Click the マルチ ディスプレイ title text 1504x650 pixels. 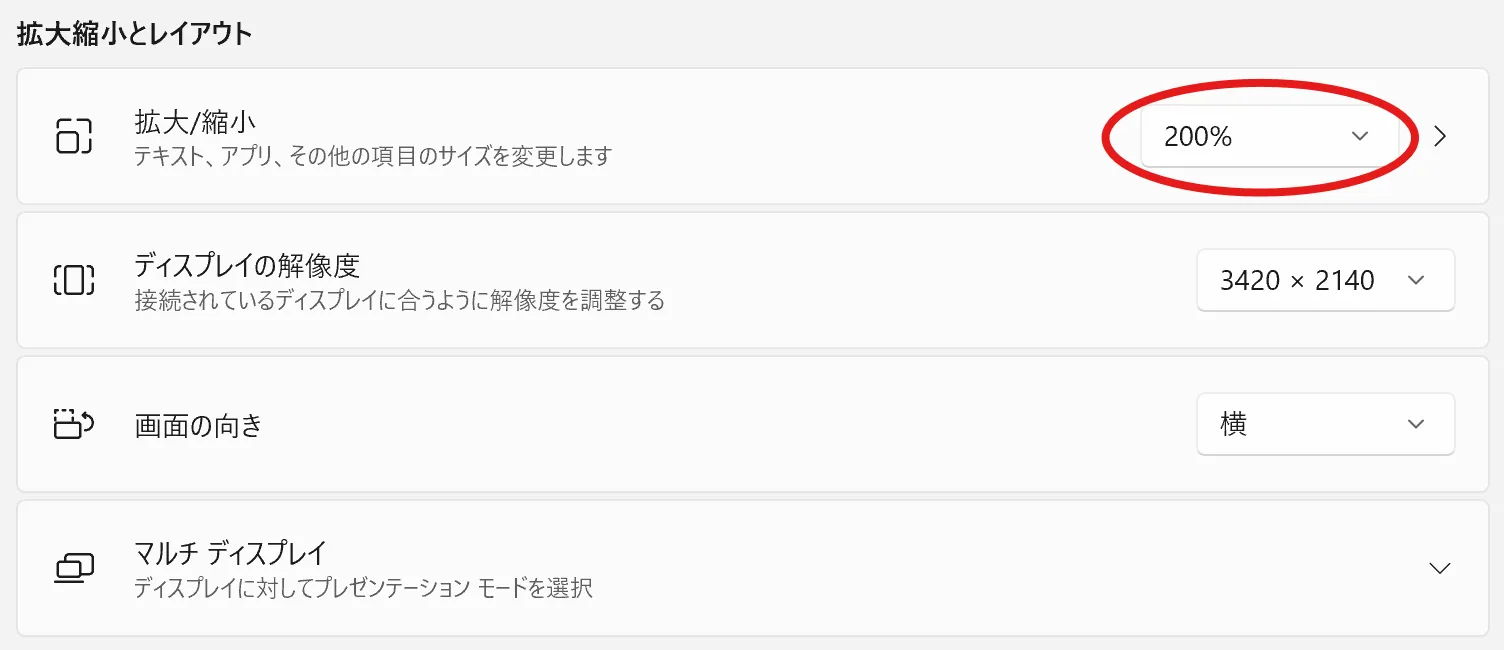231,552
